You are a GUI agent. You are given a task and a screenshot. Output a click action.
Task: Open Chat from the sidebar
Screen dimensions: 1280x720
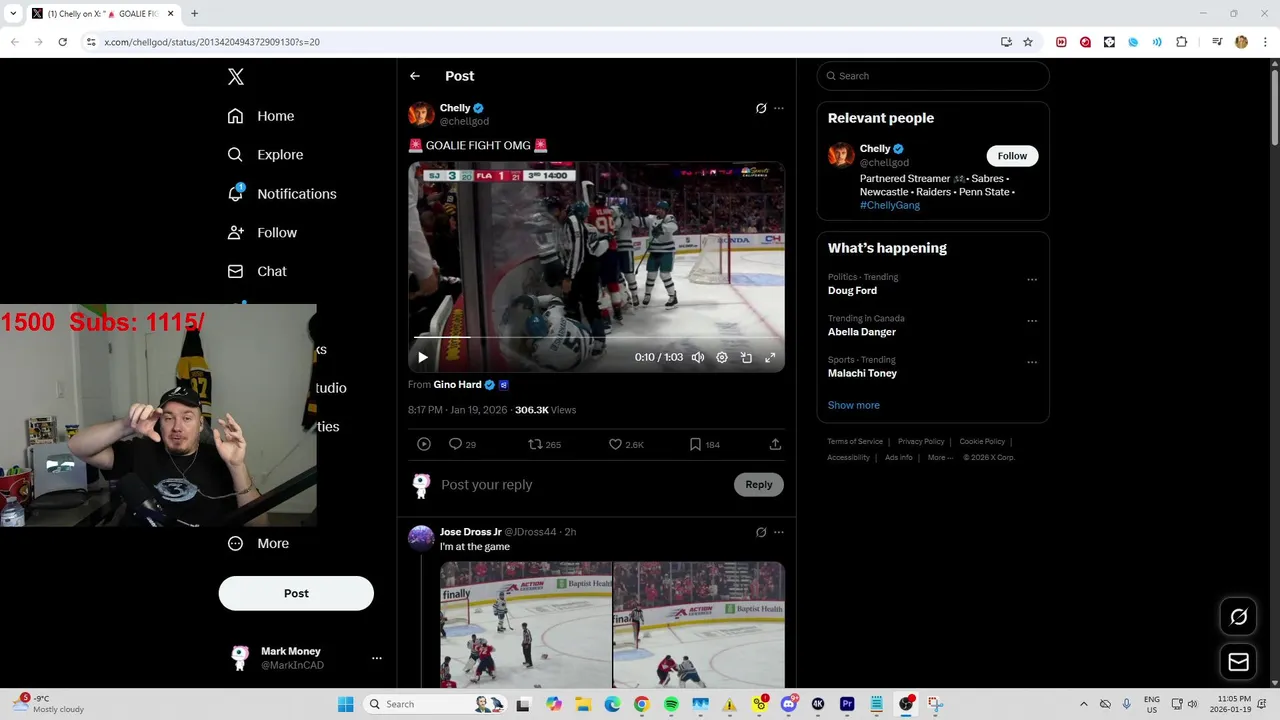(x=257, y=271)
